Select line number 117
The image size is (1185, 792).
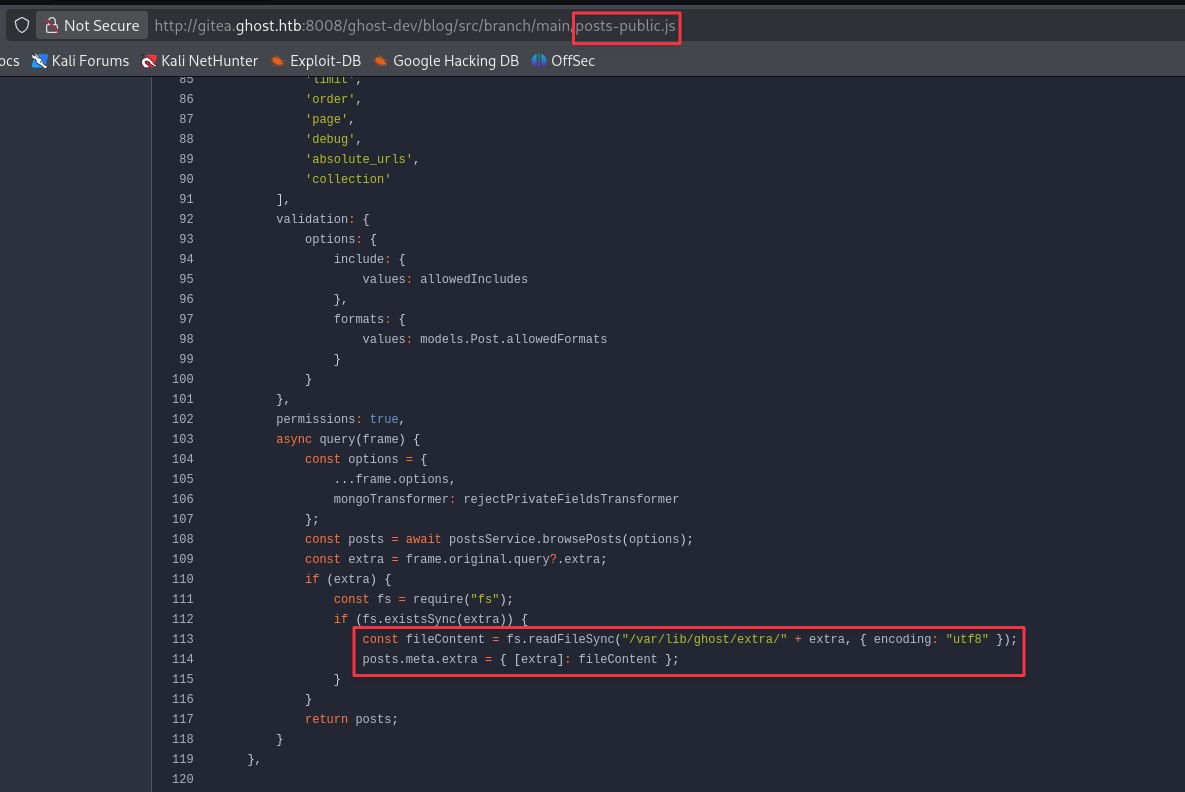183,719
